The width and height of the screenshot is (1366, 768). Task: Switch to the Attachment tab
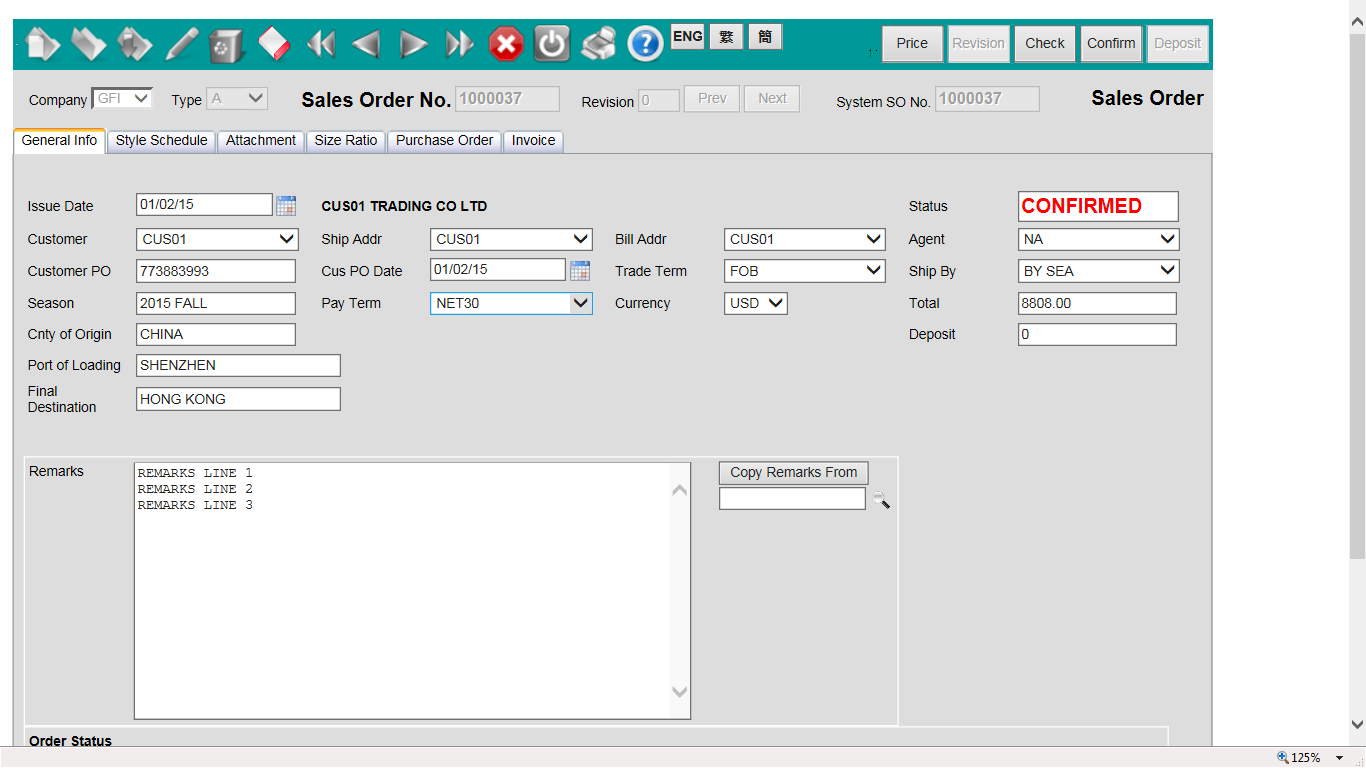[261, 141]
